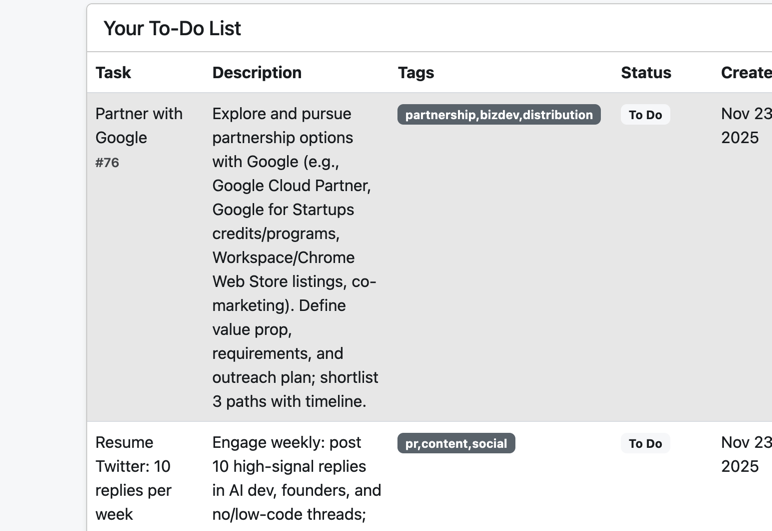Click created date of Partner with Google row
This screenshot has width=772, height=531.
(745, 126)
